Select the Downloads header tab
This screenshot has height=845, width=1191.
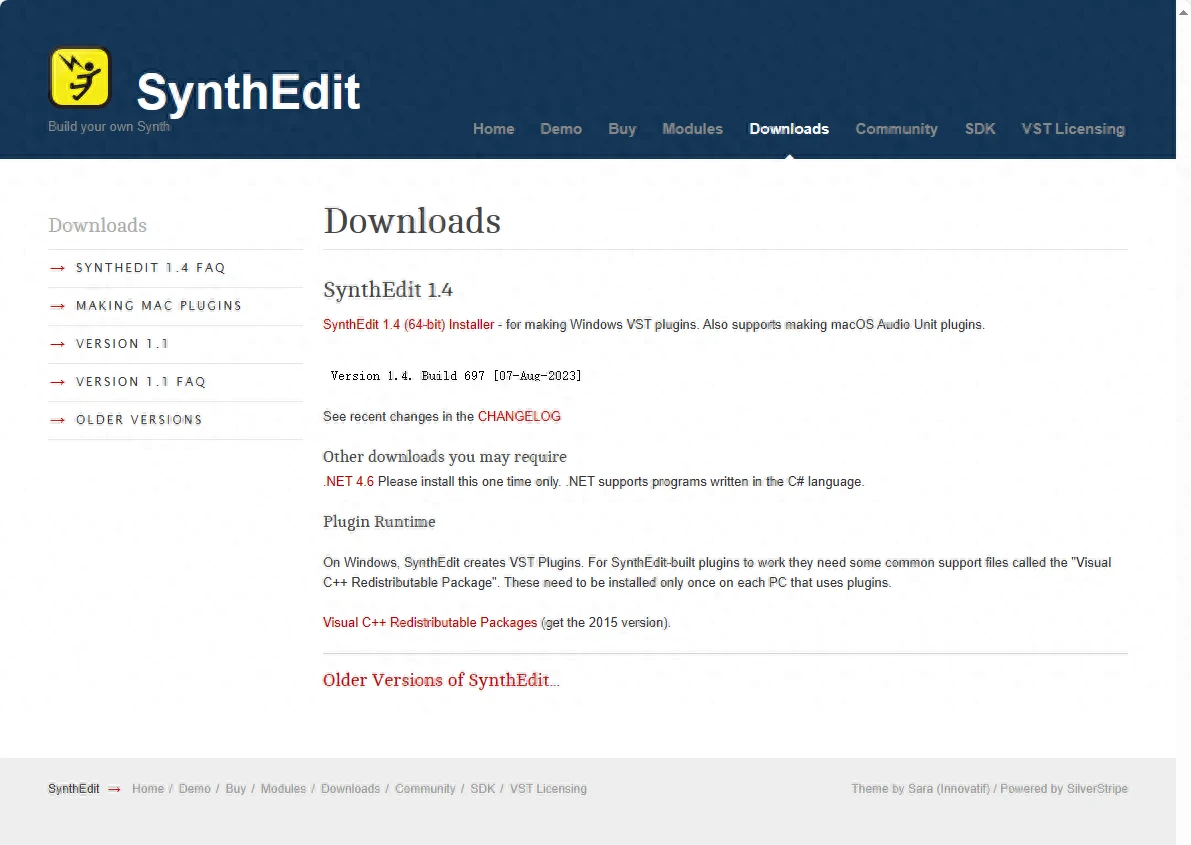pyautogui.click(x=789, y=129)
